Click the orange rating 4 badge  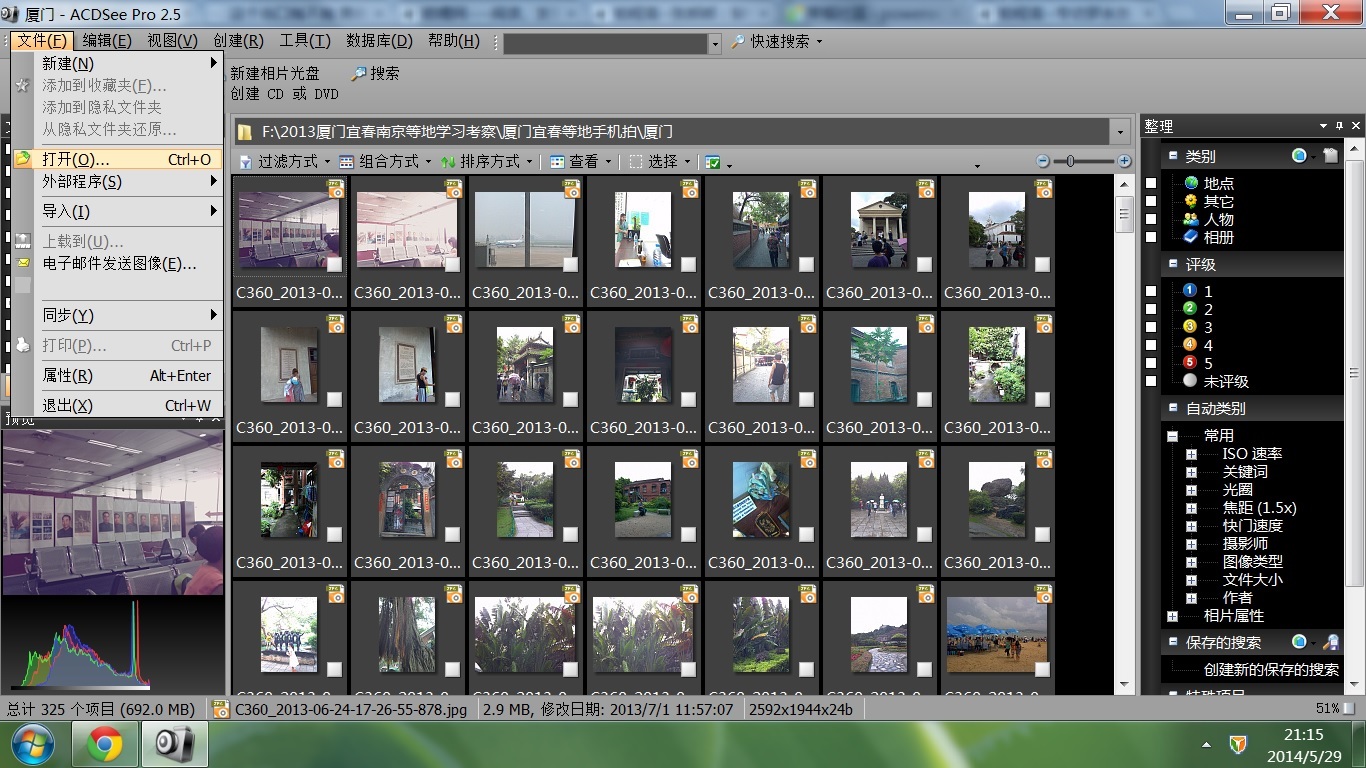pyautogui.click(x=1190, y=345)
